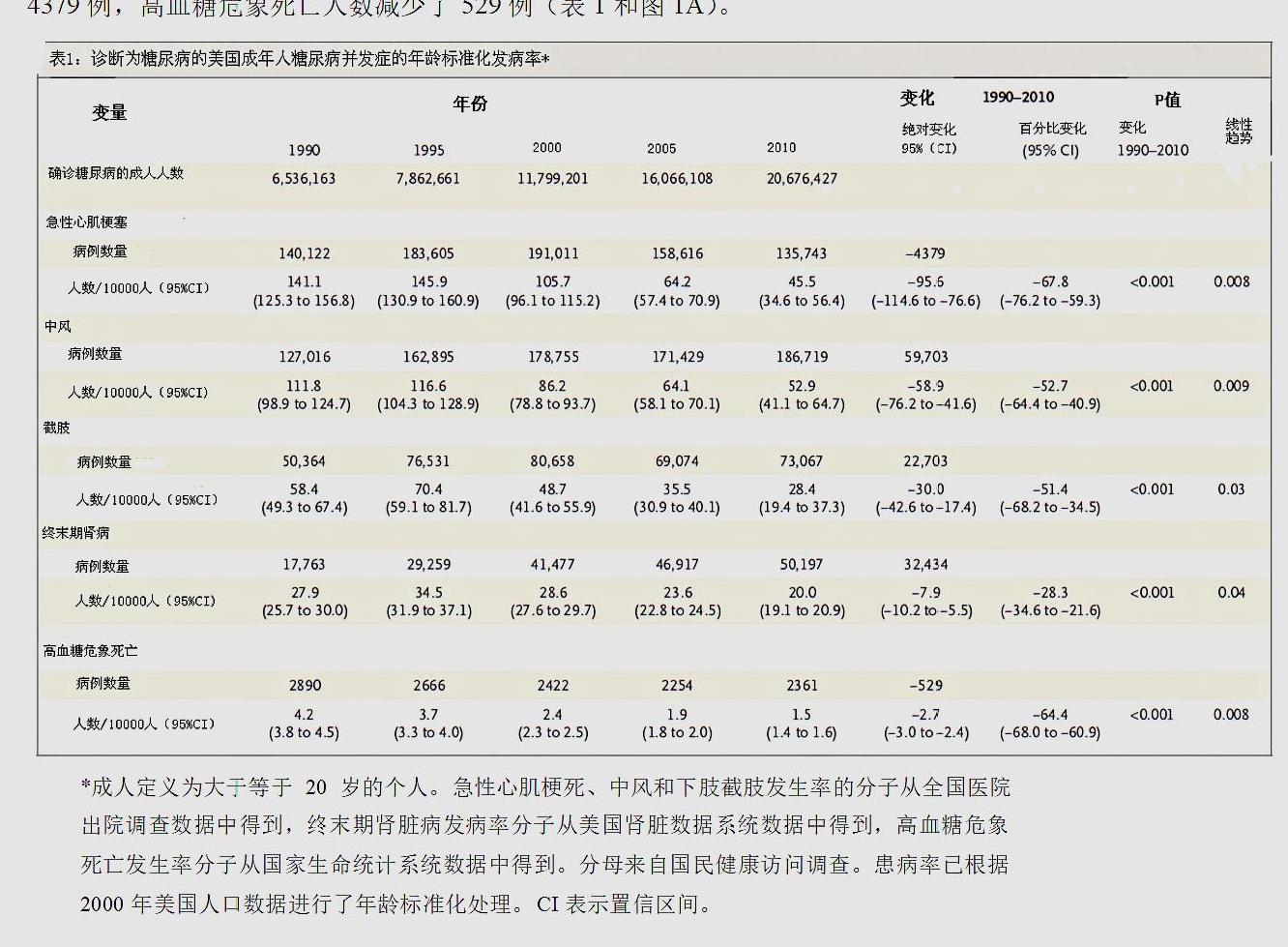Click the −51.4 percent change value
The image size is (1288, 947).
point(1050,489)
